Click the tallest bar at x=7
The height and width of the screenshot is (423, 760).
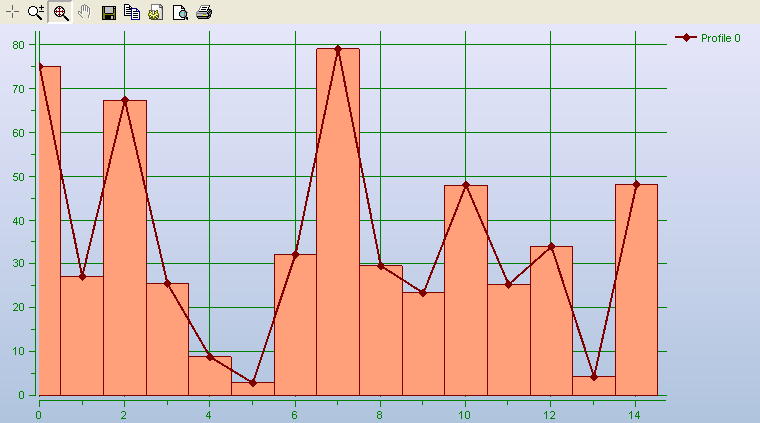tap(338, 220)
